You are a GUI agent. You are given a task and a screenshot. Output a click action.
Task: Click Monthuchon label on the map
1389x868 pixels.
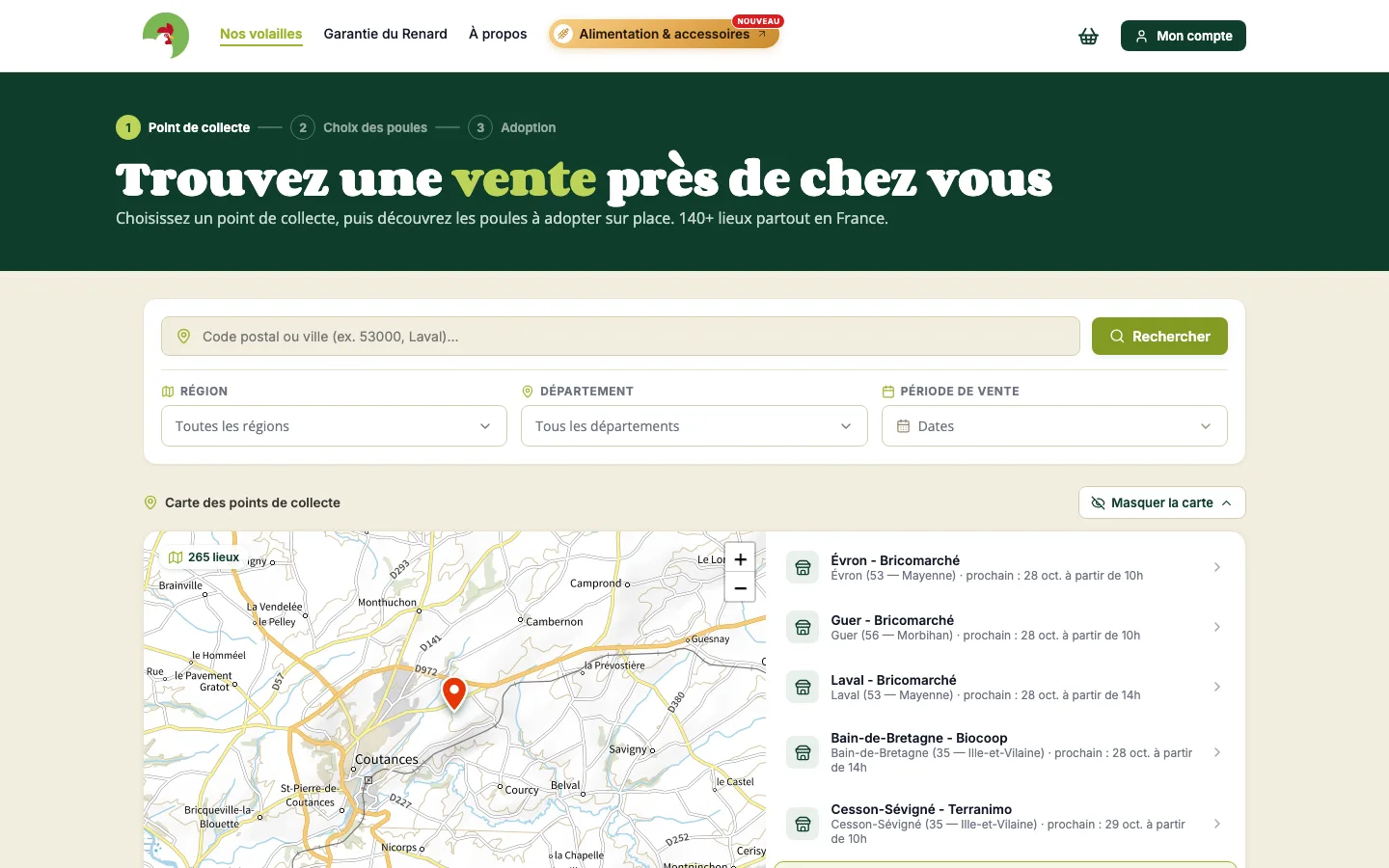pos(387,602)
